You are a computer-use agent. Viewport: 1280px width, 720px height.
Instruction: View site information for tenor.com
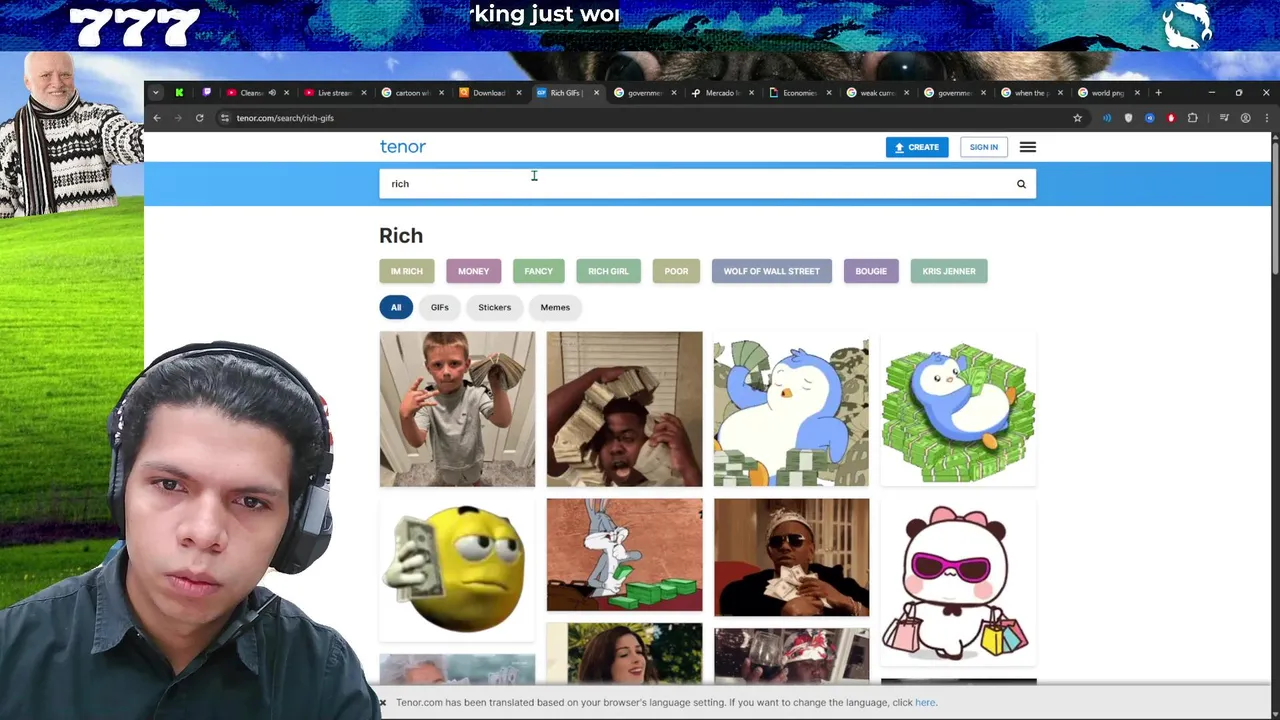pyautogui.click(x=225, y=118)
